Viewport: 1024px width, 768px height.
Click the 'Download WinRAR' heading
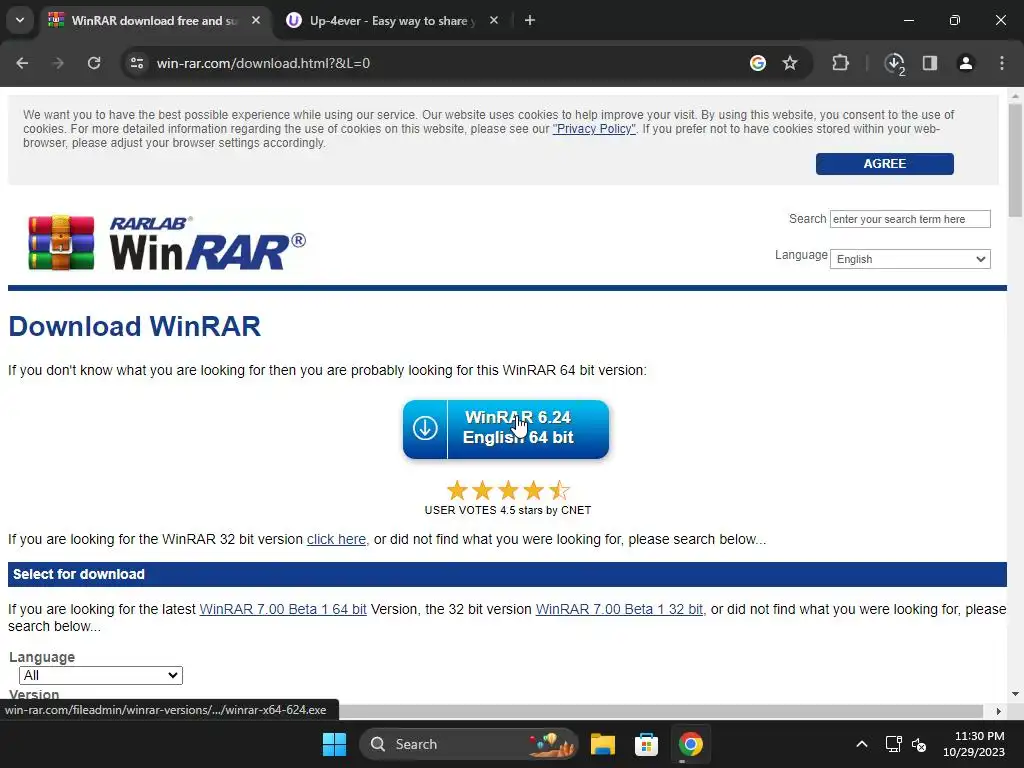click(x=135, y=327)
